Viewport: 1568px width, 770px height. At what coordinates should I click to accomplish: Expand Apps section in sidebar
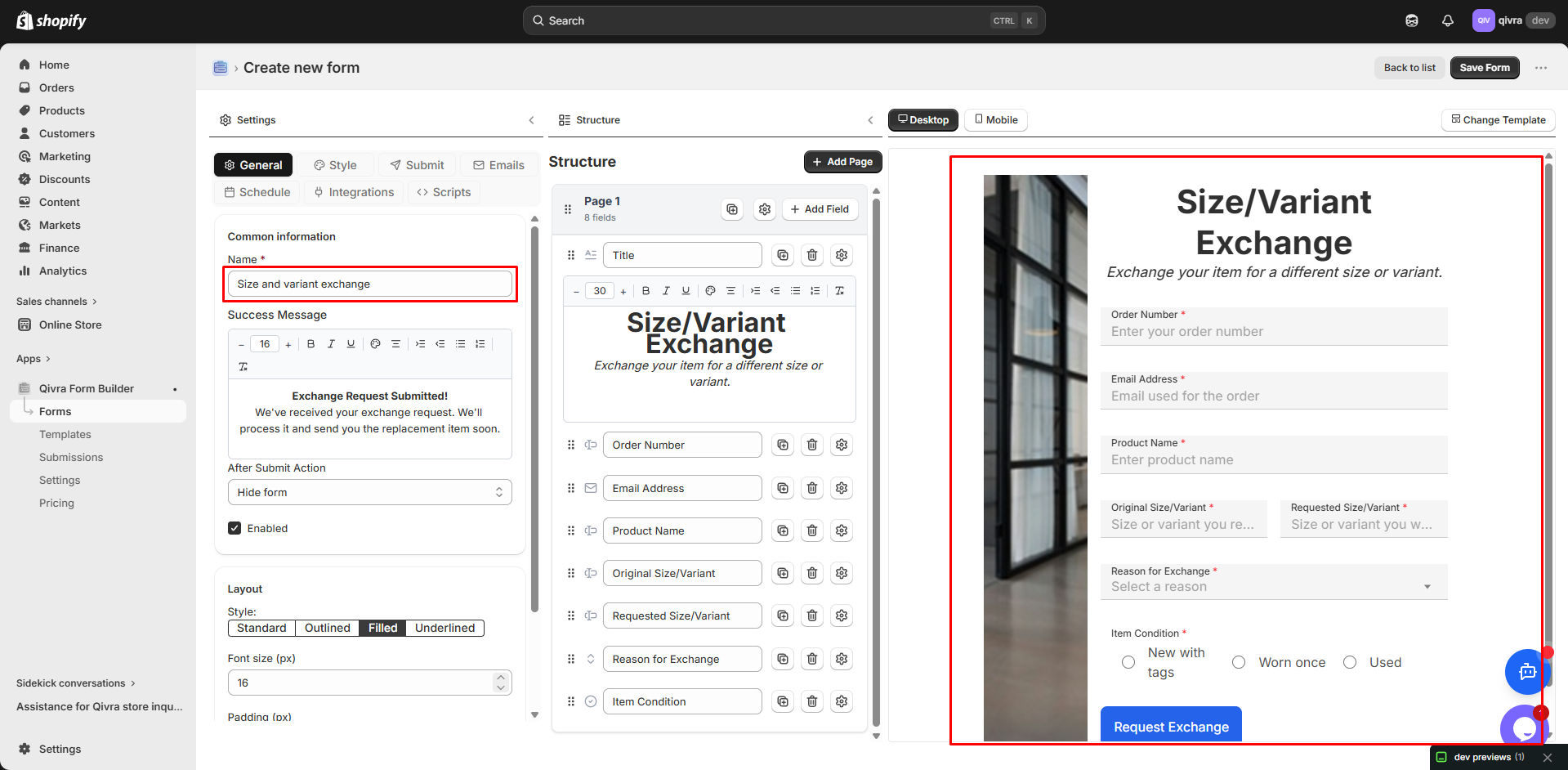[34, 359]
